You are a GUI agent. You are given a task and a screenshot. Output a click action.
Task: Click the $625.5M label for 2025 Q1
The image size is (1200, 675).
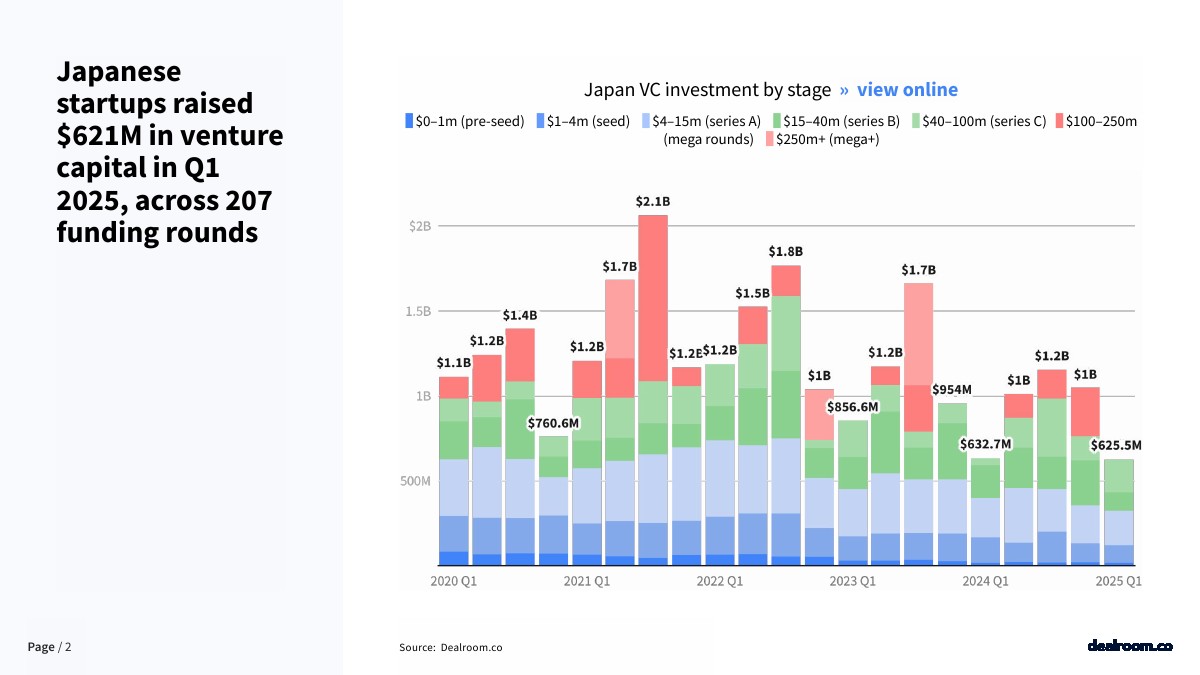click(x=1115, y=445)
